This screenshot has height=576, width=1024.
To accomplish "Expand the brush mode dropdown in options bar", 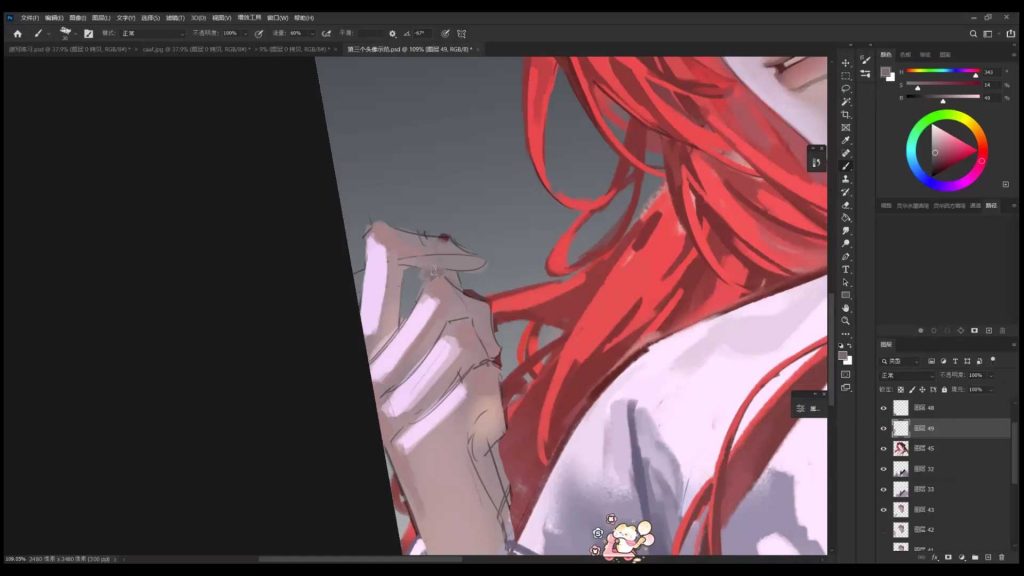I will click(150, 33).
